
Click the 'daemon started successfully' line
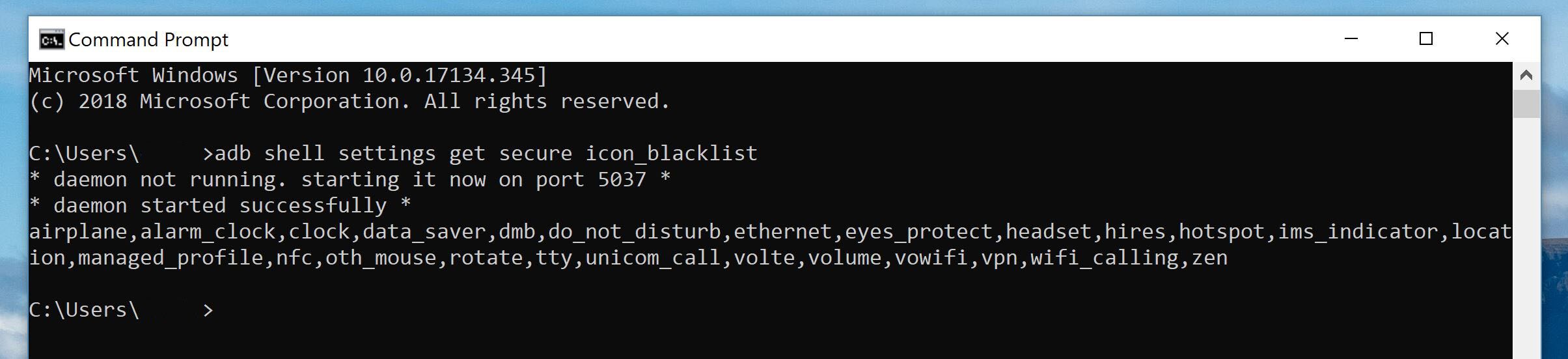click(220, 206)
